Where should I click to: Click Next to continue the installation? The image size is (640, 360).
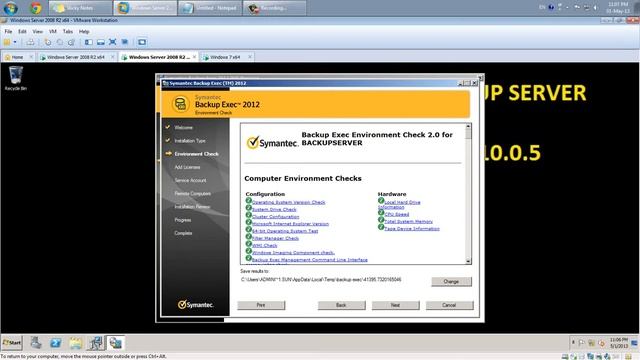395,305
